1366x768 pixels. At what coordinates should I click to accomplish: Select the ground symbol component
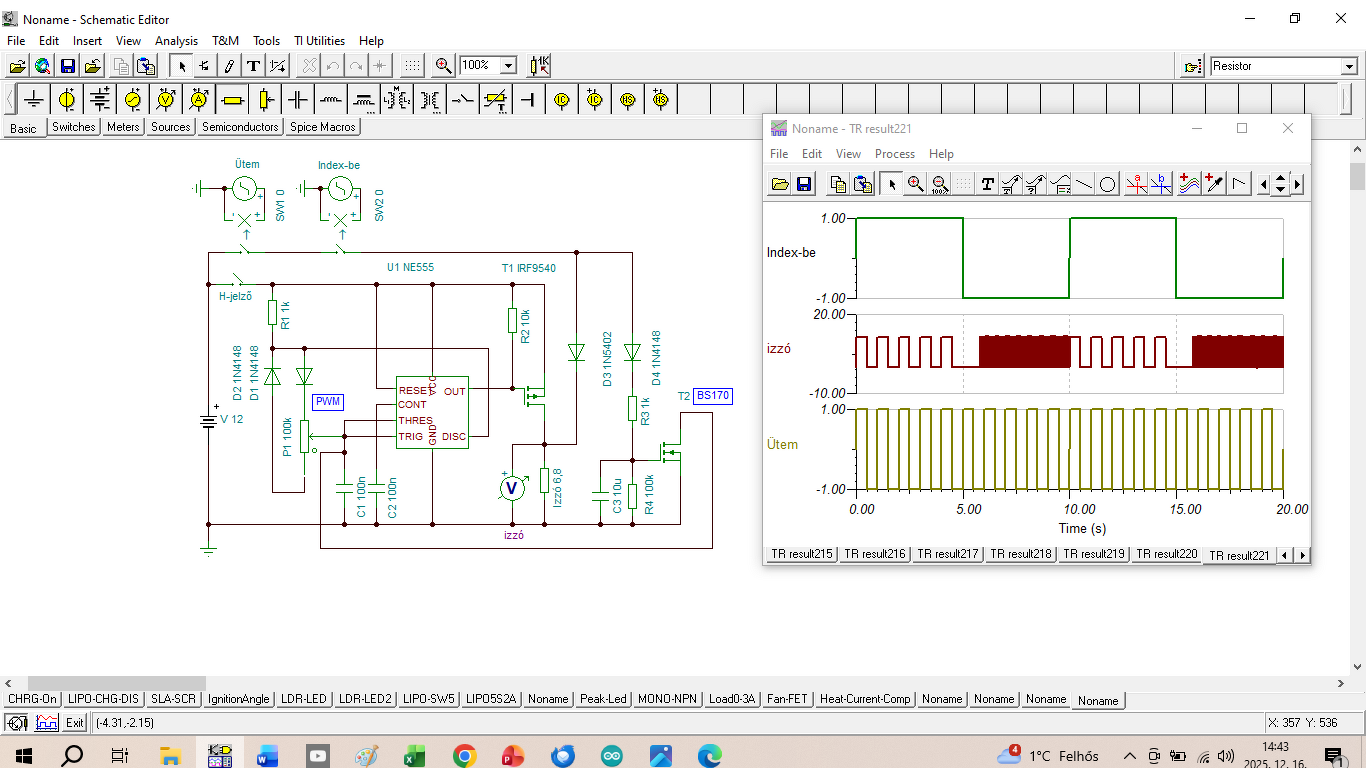click(x=34, y=100)
